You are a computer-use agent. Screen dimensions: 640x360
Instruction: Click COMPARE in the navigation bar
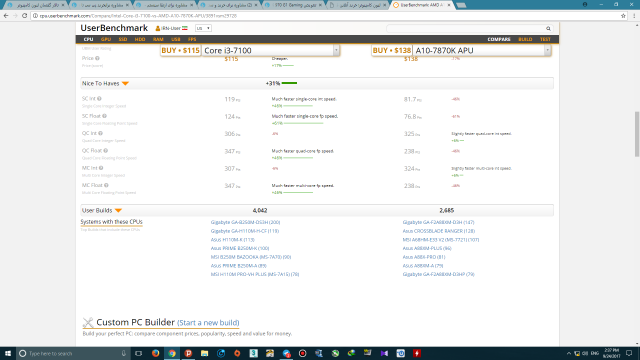499,39
